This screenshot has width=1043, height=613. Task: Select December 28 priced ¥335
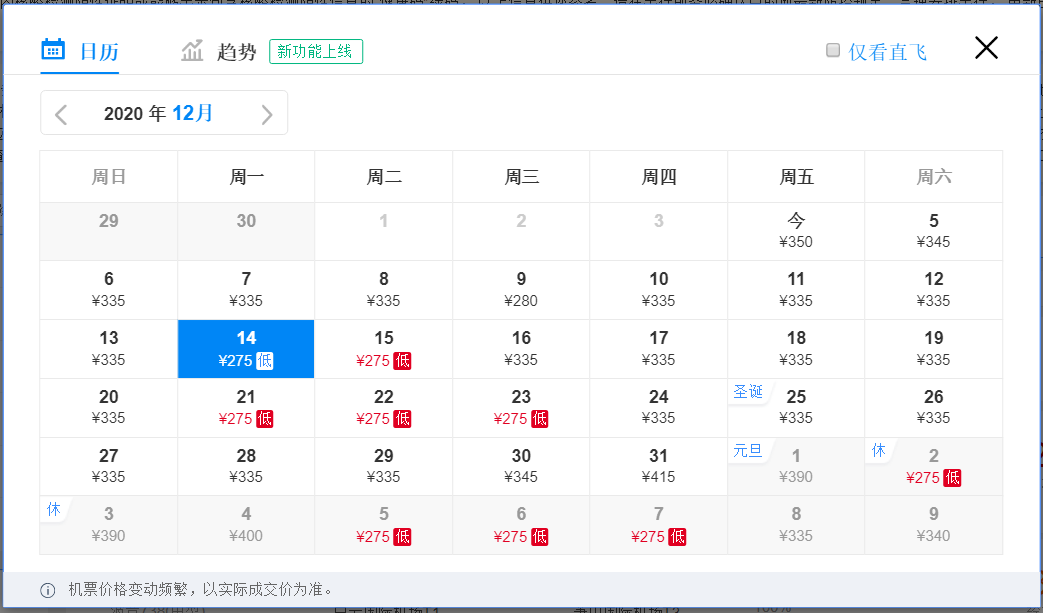tap(246, 466)
